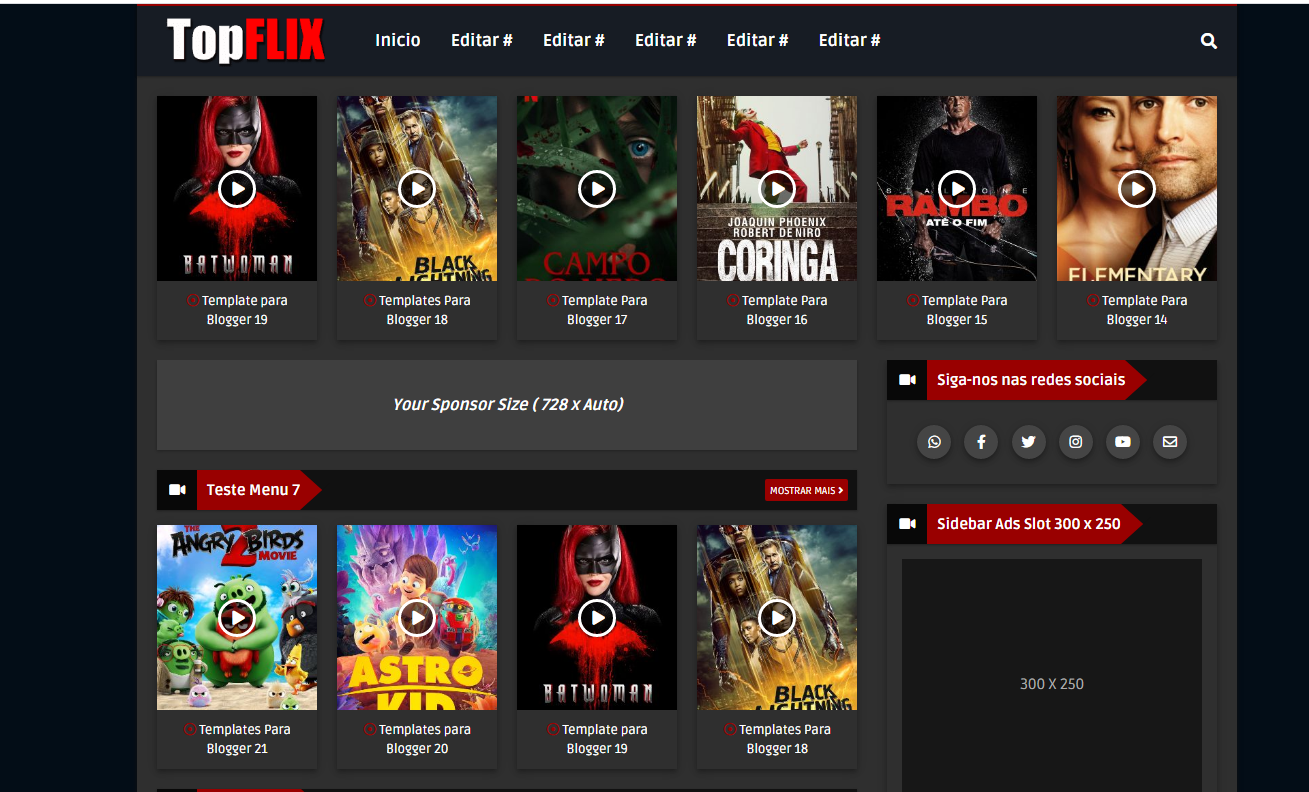Viewport: 1309px width, 792px height.
Task: Select the Sidebar Ads Slot 300 x 250 heading
Action: click(x=1029, y=524)
